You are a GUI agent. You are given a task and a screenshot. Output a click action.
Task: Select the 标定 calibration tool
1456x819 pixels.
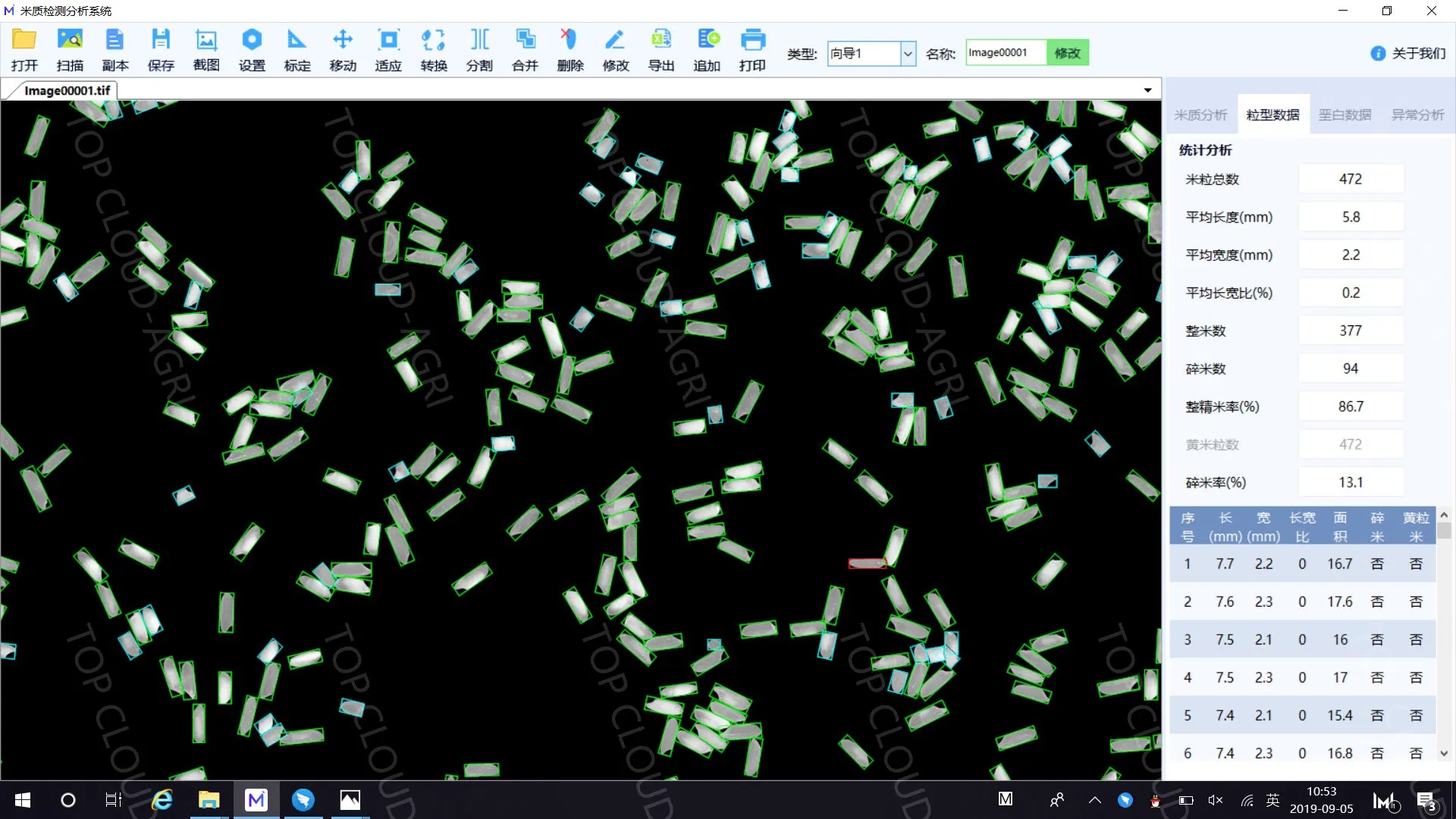tap(297, 50)
